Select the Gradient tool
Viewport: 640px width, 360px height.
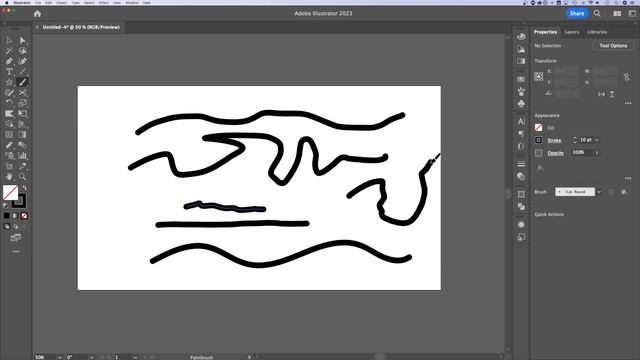click(22, 135)
